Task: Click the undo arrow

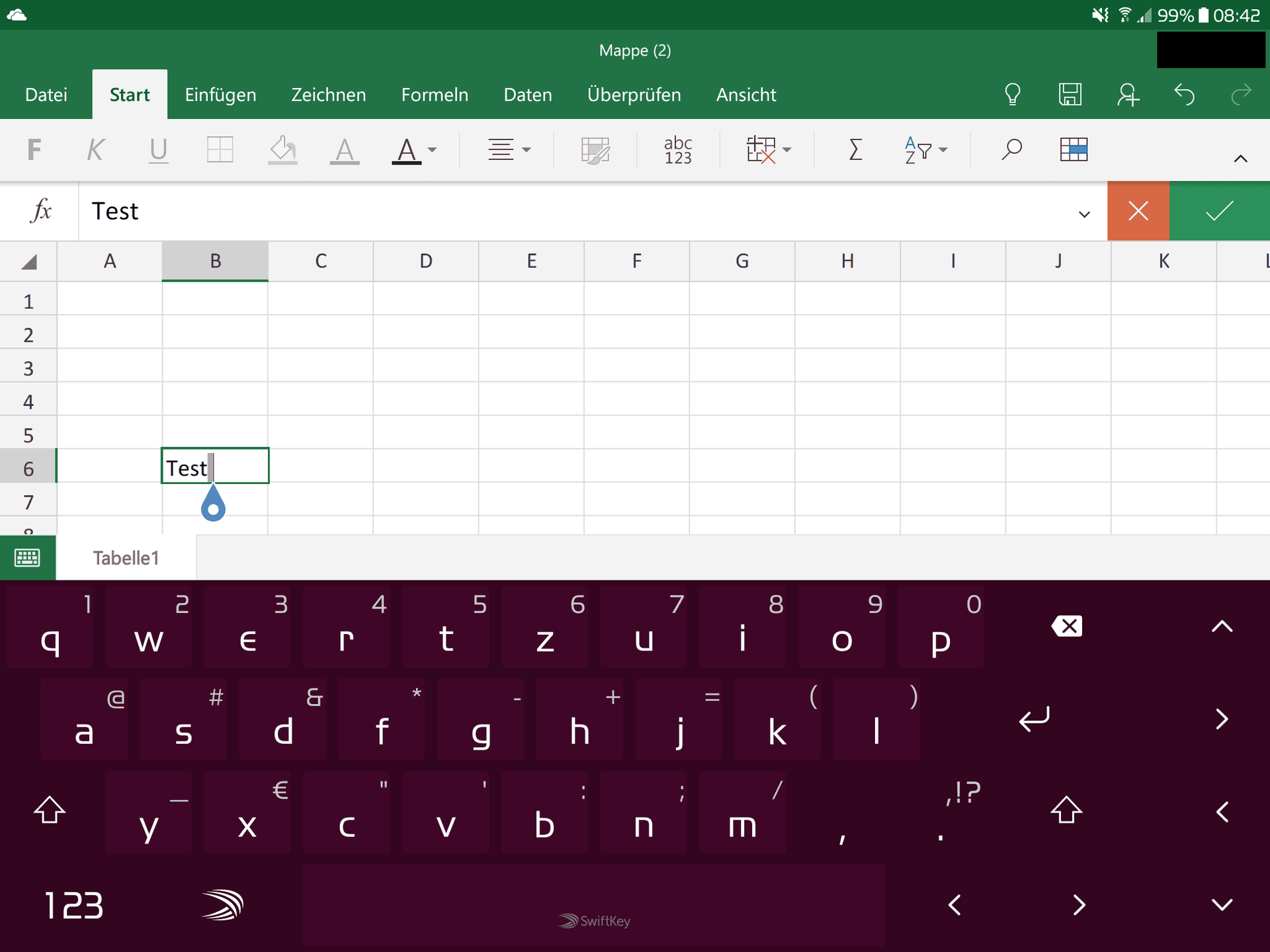Action: 1185,95
